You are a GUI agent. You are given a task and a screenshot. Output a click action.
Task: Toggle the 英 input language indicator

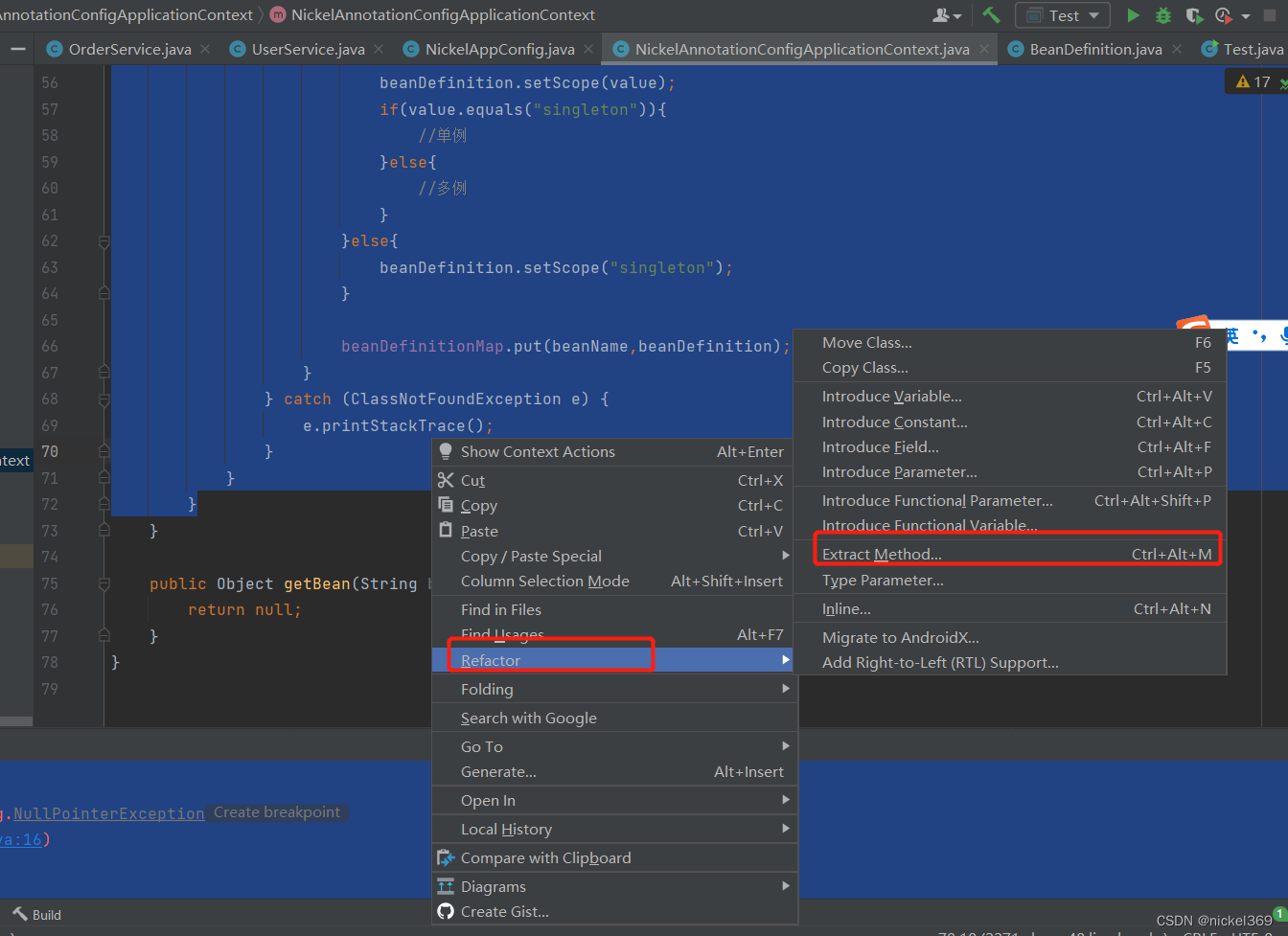click(1231, 335)
